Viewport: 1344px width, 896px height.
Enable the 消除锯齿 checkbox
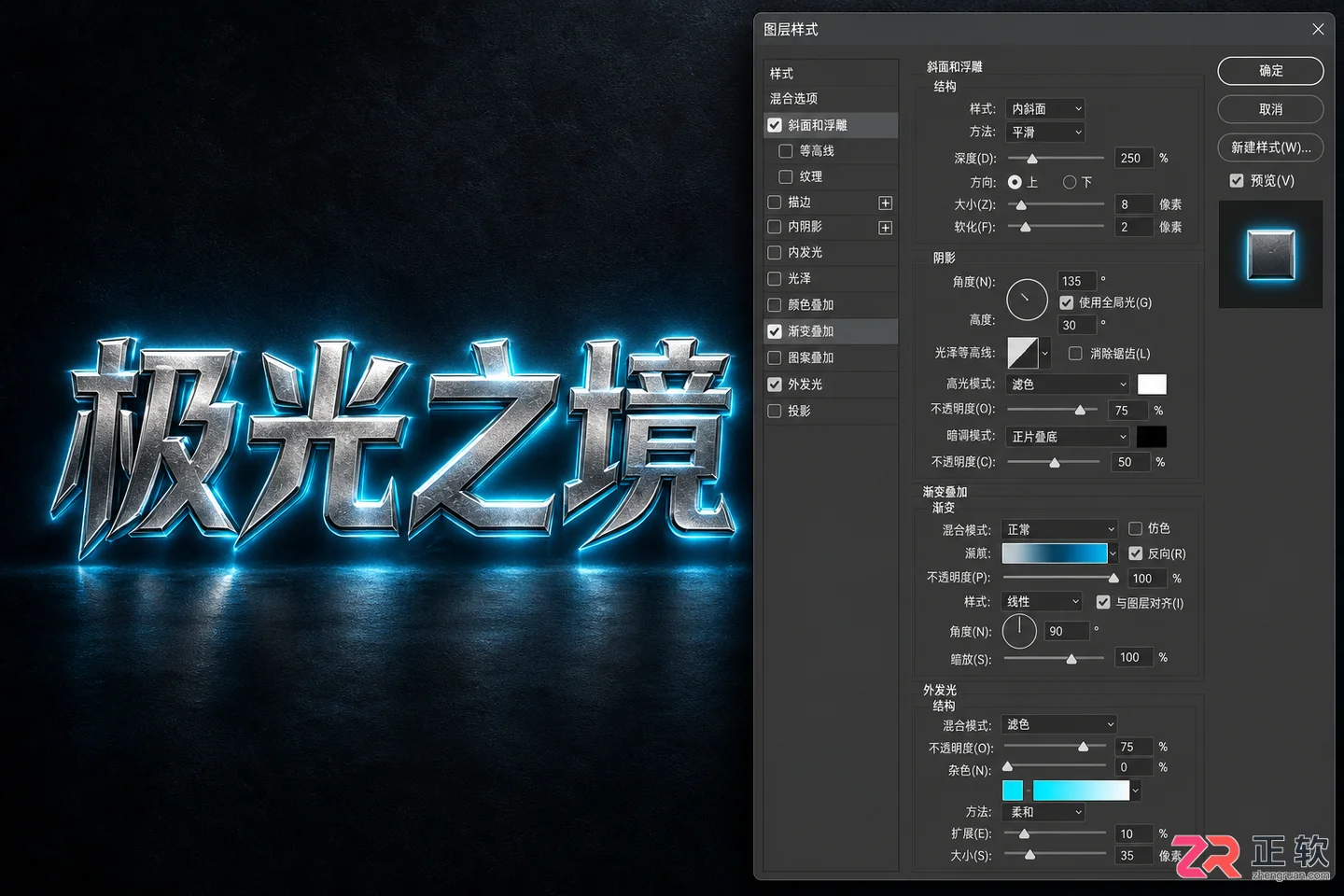(1076, 353)
